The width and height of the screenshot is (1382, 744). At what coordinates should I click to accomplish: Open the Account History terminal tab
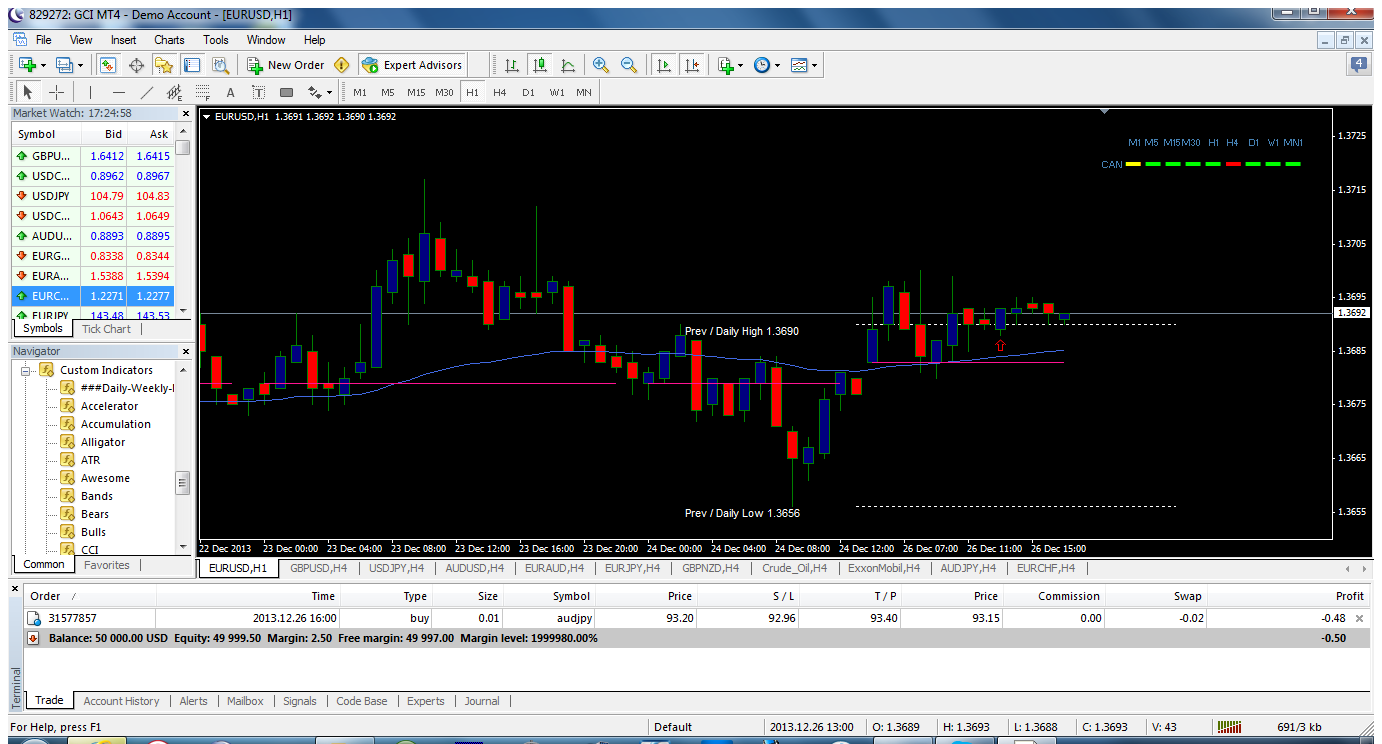tap(121, 701)
